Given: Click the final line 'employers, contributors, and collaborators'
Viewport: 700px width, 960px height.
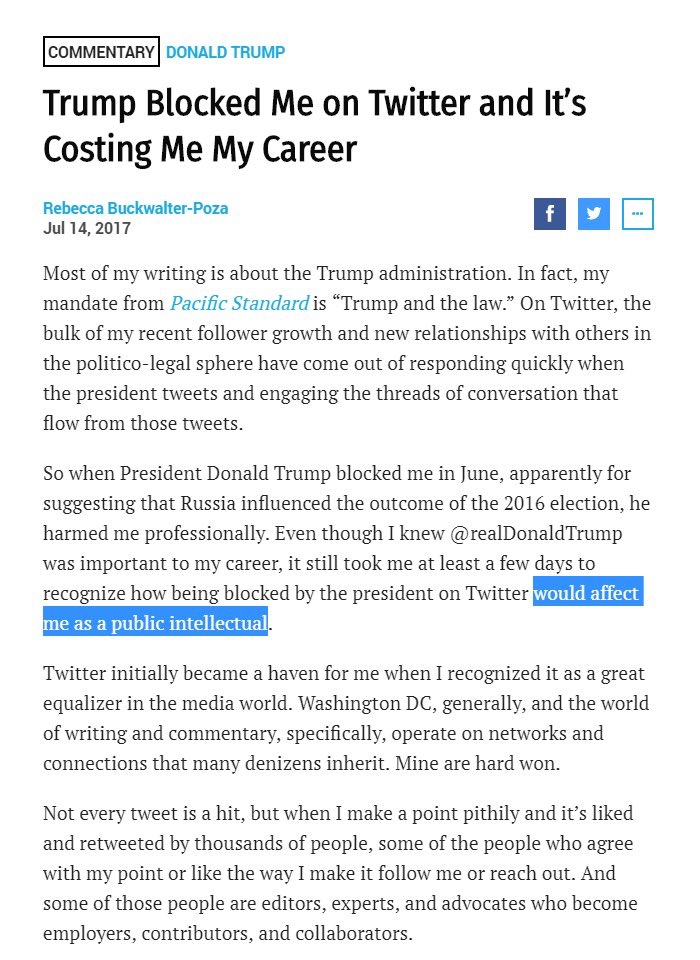Looking at the screenshot, I should pyautogui.click(x=228, y=933).
